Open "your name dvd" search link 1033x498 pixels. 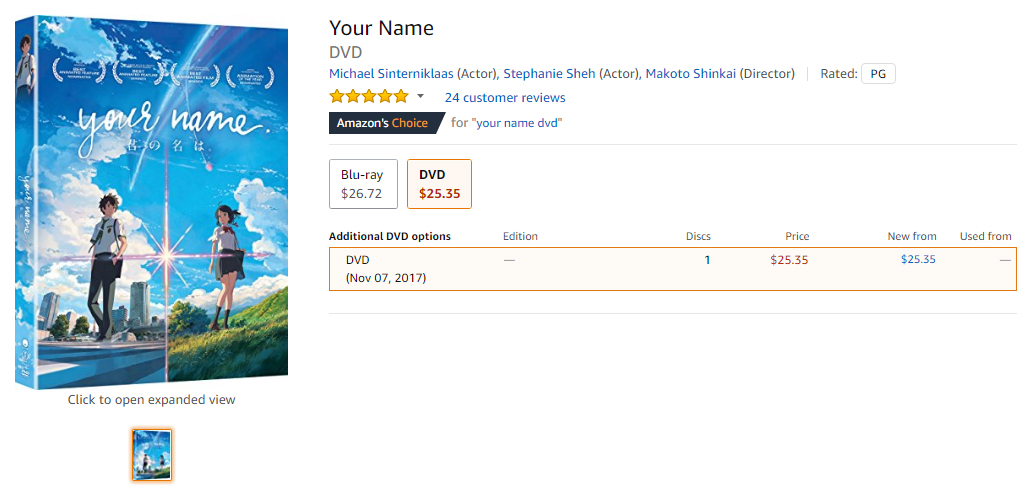point(517,123)
